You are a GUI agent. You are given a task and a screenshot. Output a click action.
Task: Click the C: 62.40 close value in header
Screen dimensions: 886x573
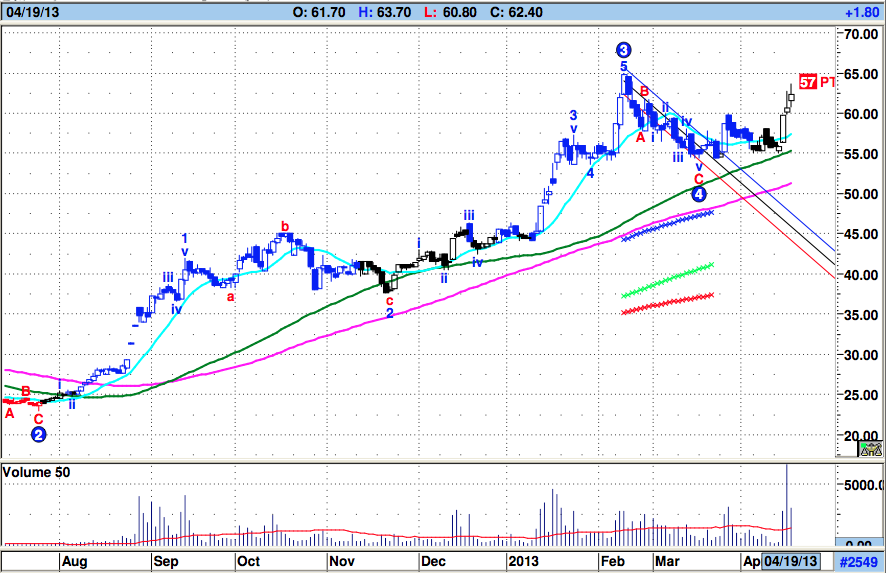(x=516, y=12)
